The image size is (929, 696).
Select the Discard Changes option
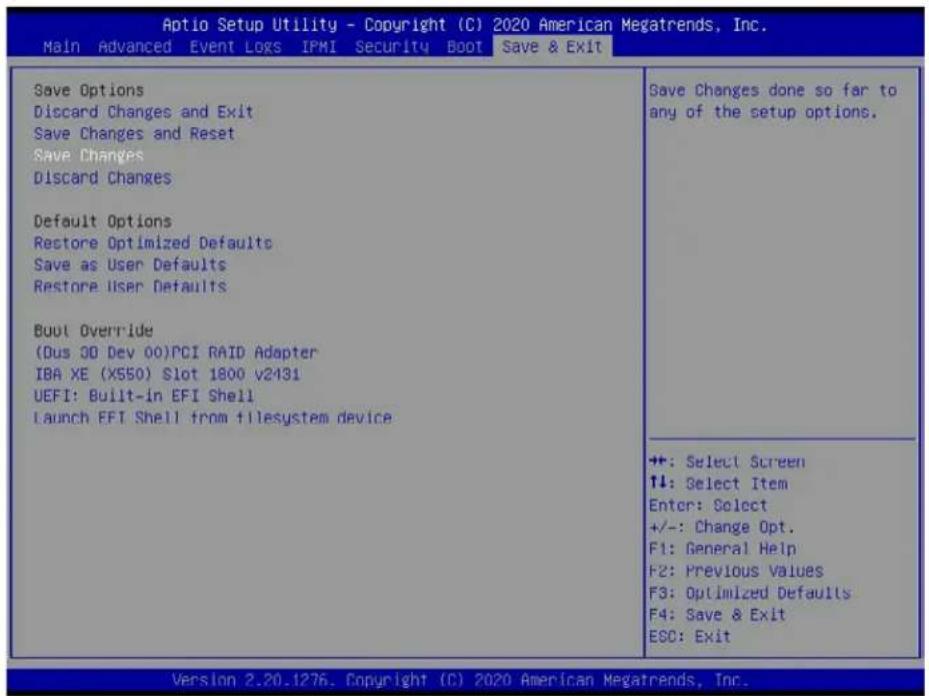[102, 178]
